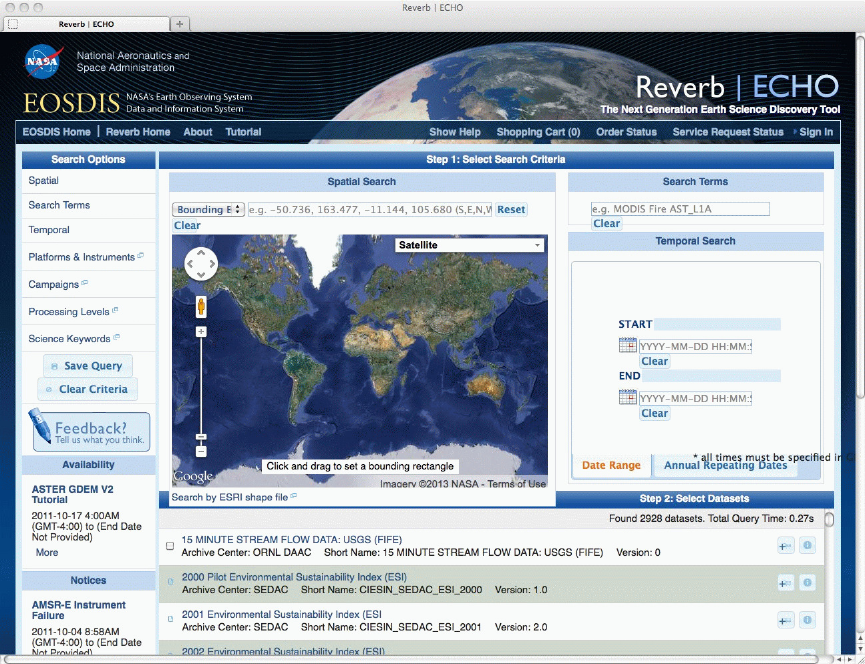View Order Status
The height and width of the screenshot is (664, 865).
[626, 132]
